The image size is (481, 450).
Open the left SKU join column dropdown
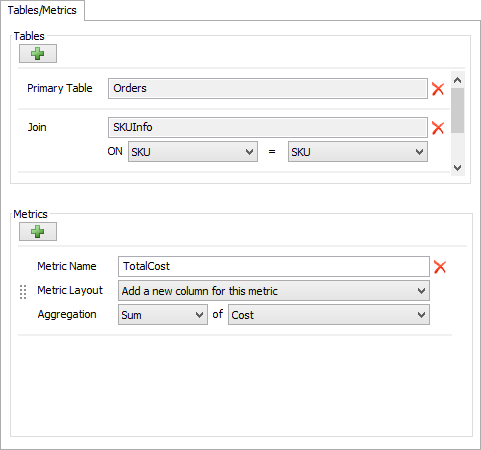[x=193, y=152]
